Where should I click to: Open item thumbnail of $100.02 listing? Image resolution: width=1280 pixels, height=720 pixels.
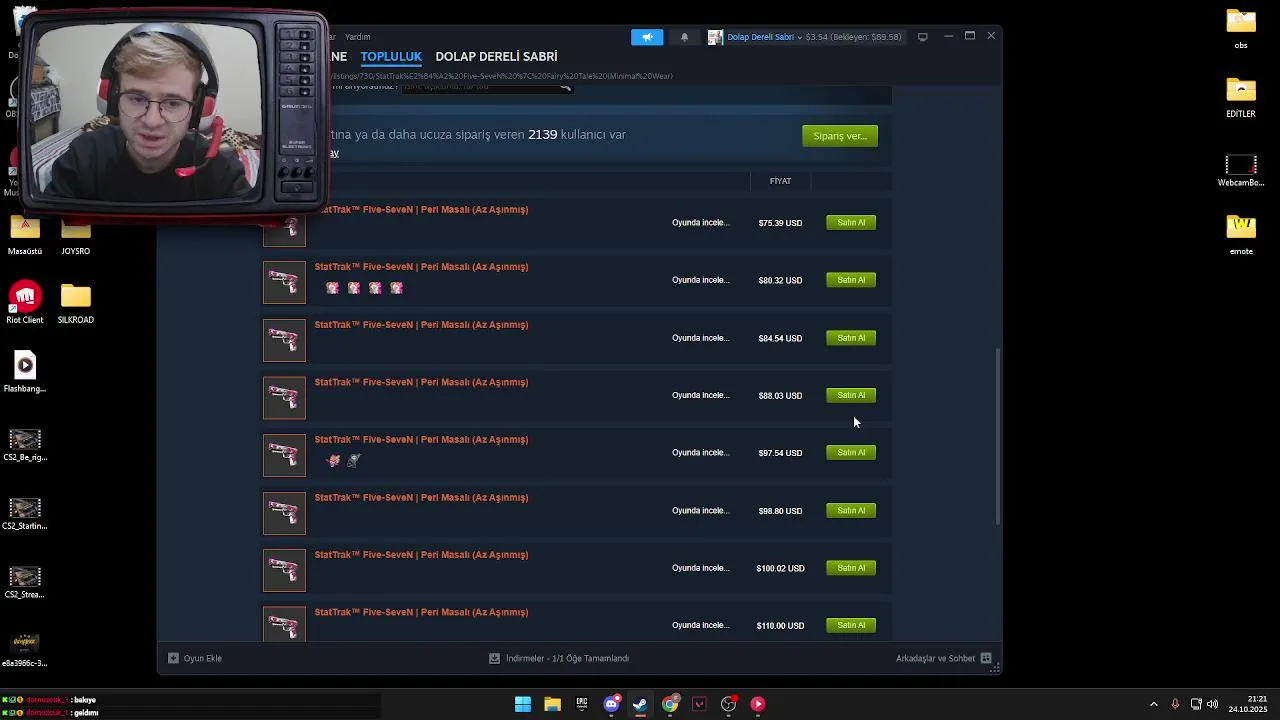click(x=284, y=570)
